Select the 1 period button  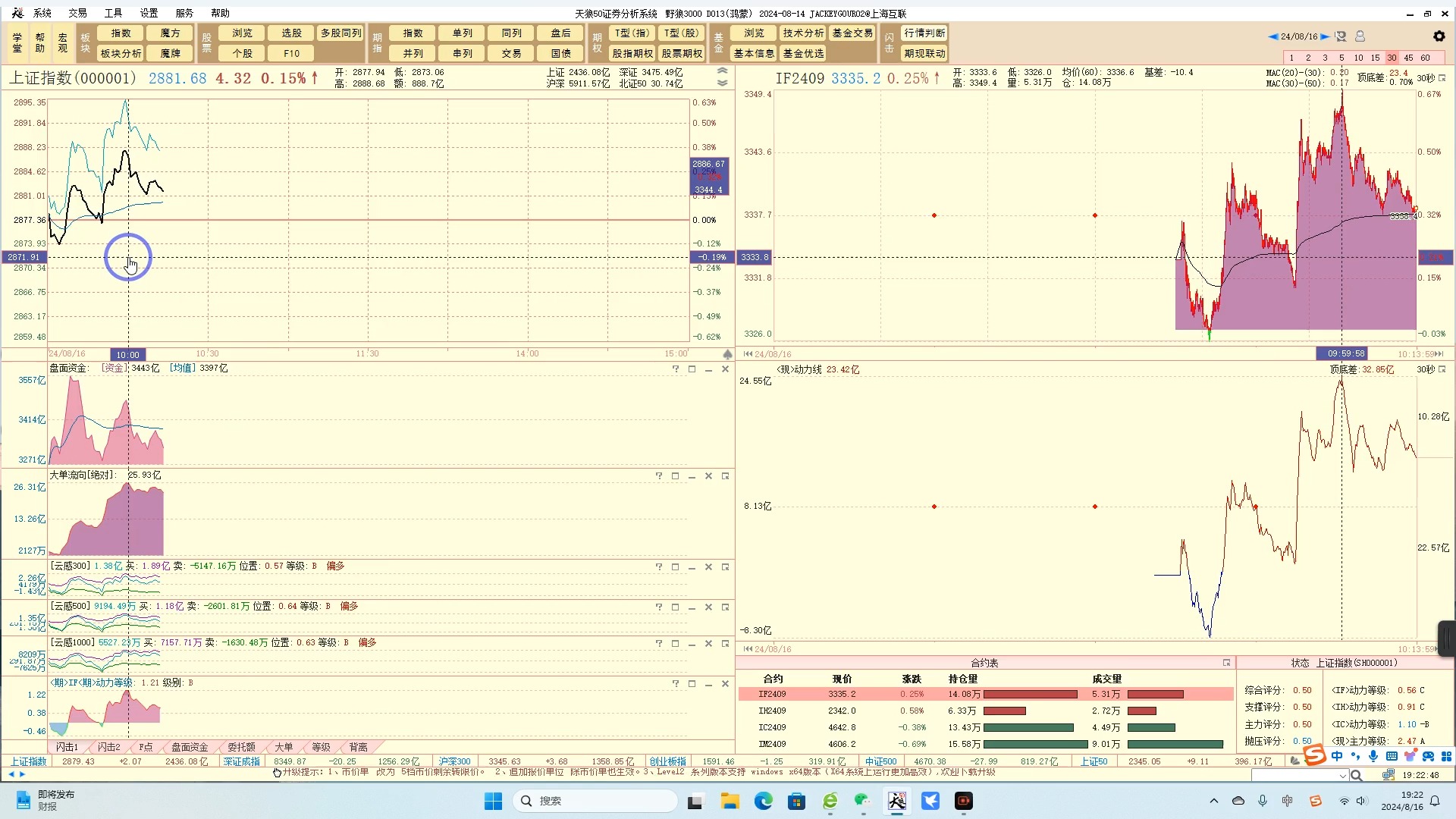(1291, 58)
